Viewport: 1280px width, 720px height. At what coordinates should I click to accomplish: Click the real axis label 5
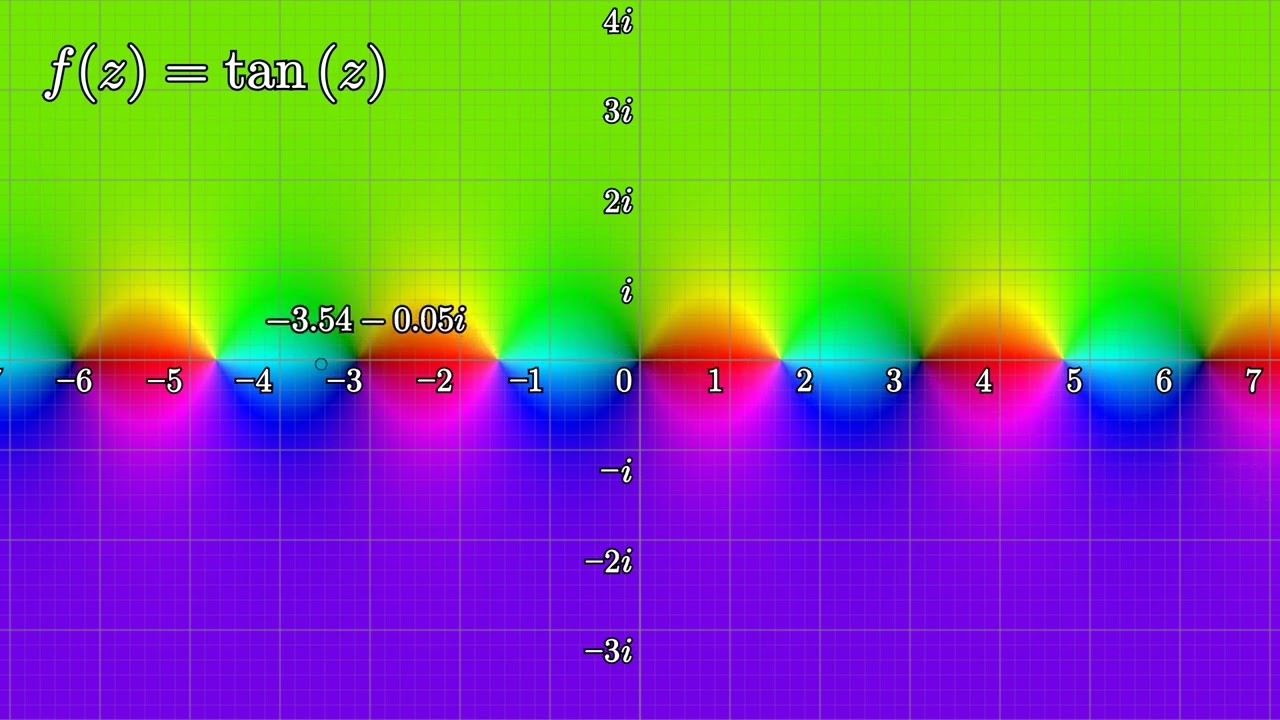pyautogui.click(x=1074, y=381)
